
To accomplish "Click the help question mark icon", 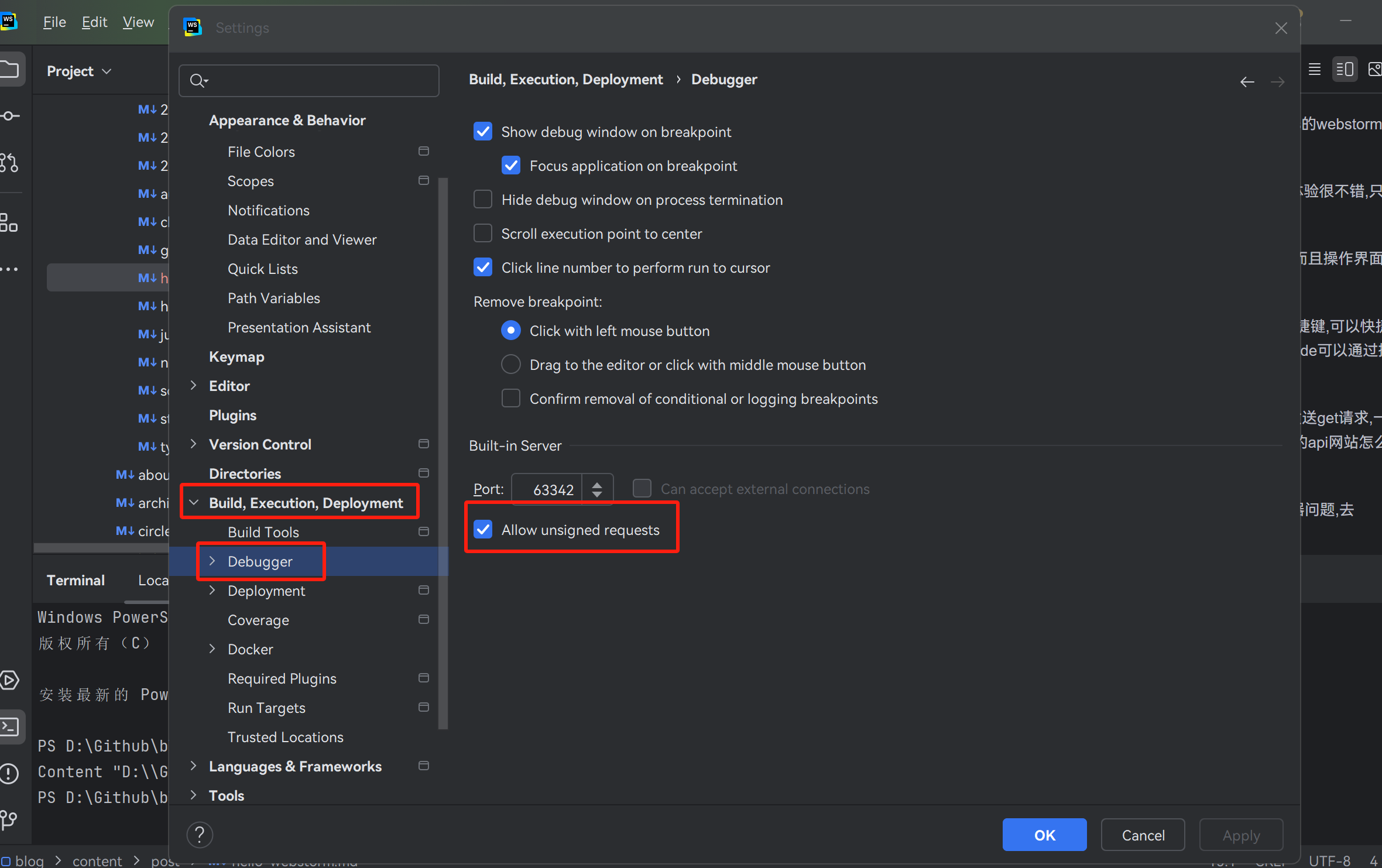I will tap(200, 835).
